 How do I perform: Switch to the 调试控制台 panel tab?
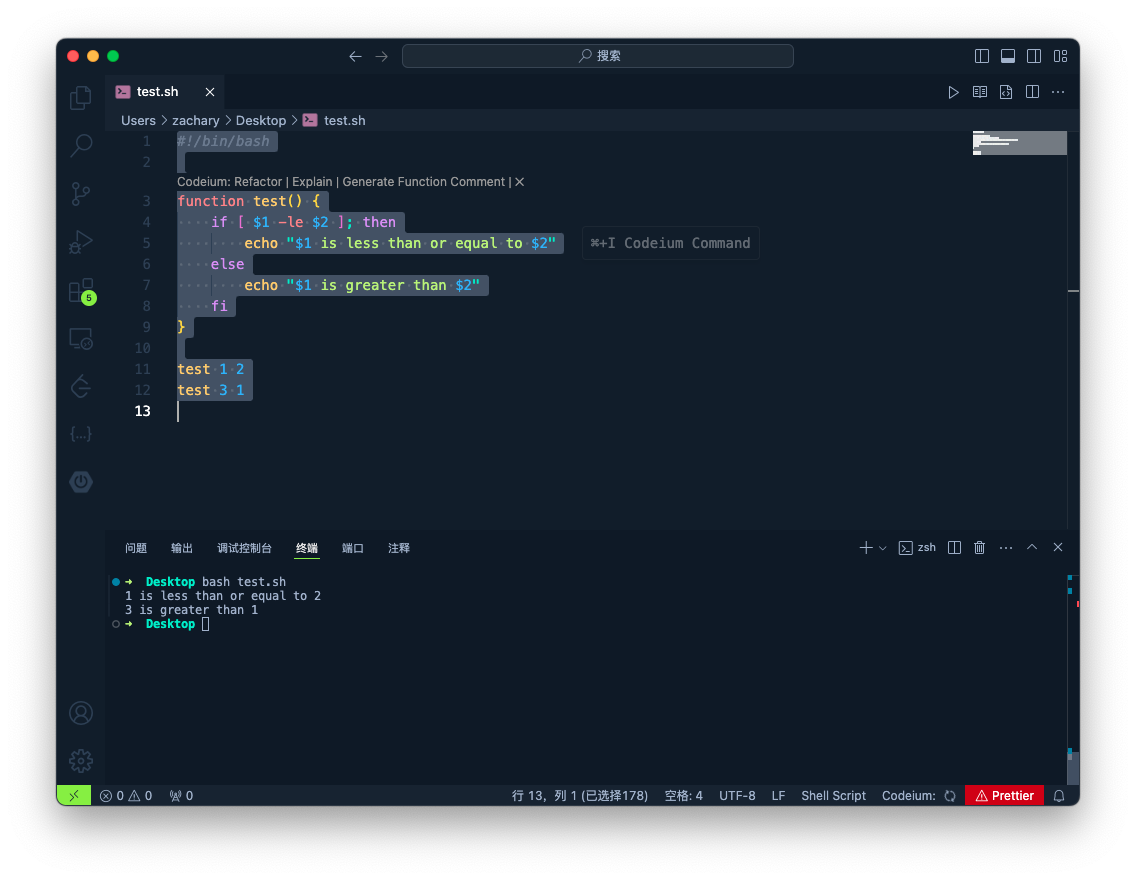click(x=244, y=548)
